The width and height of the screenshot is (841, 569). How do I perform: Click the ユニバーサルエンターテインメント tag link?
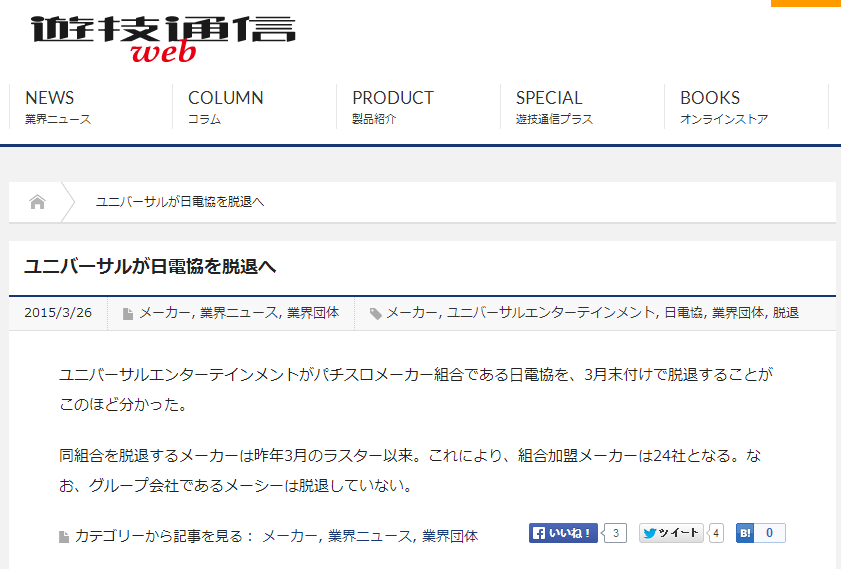550,313
